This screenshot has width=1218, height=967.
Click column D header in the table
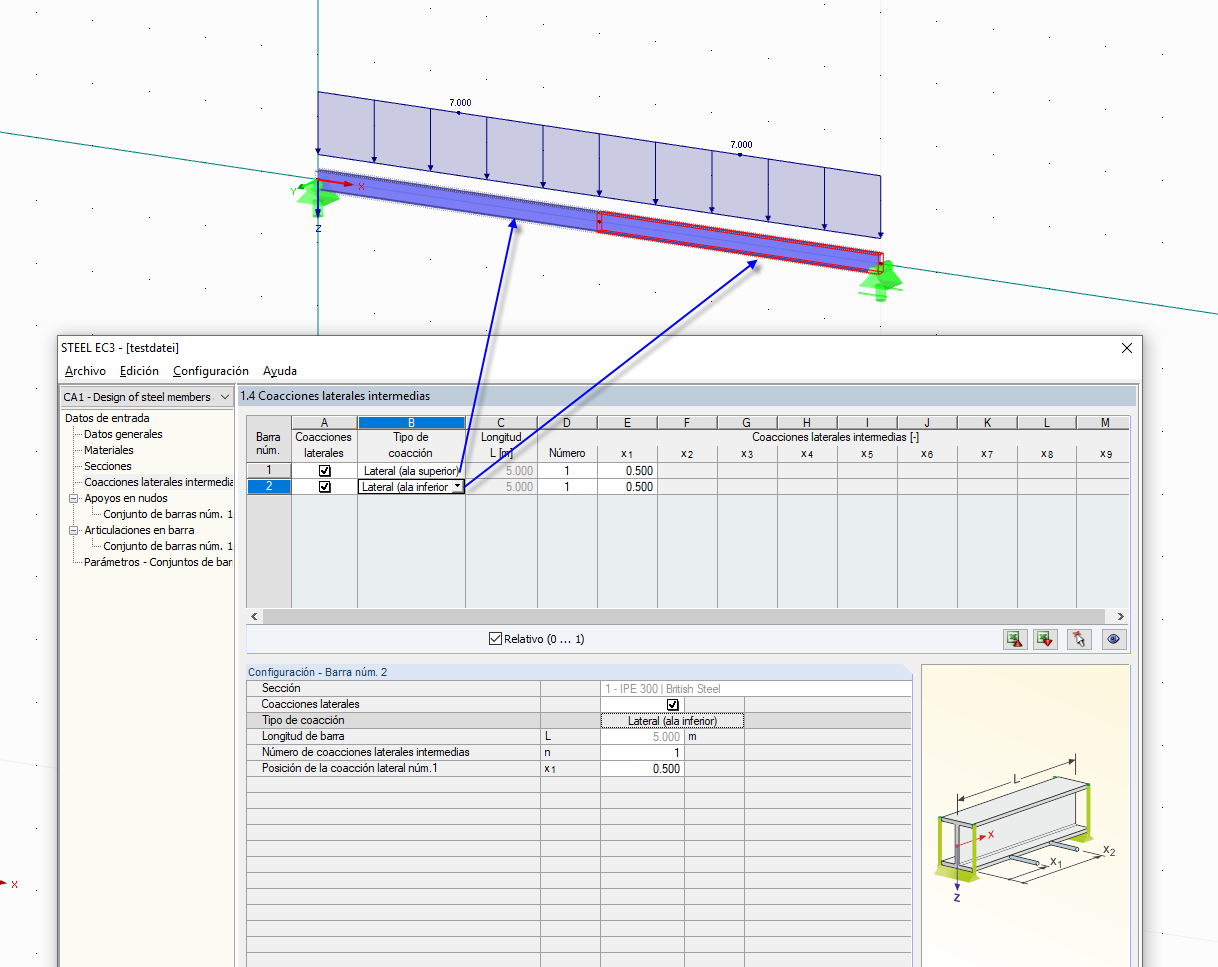(567, 423)
